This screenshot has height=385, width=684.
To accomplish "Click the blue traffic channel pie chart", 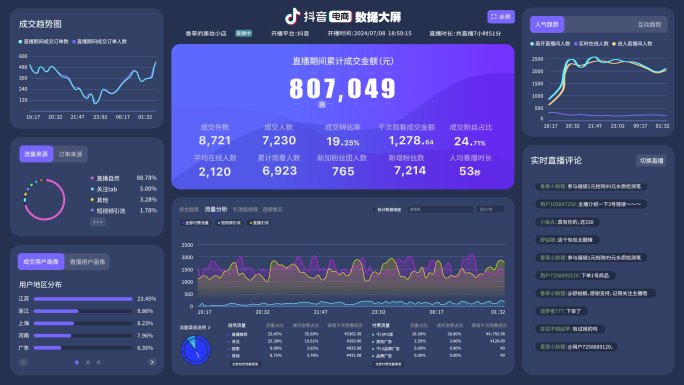I will [x=196, y=350].
